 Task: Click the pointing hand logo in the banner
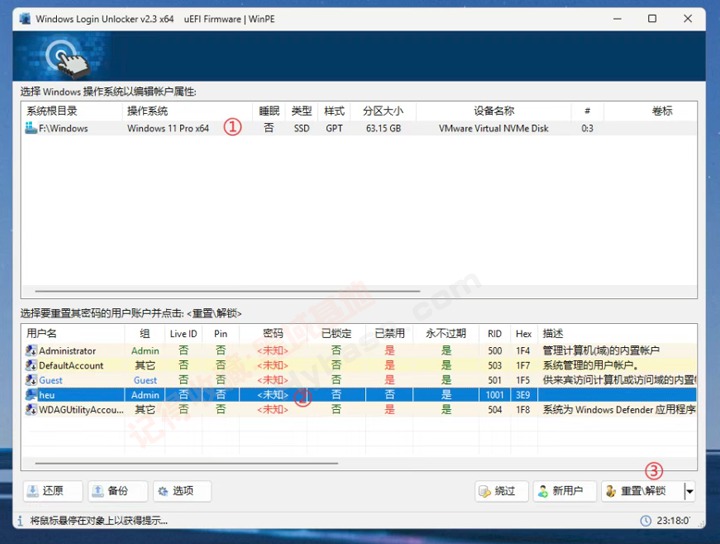point(69,58)
